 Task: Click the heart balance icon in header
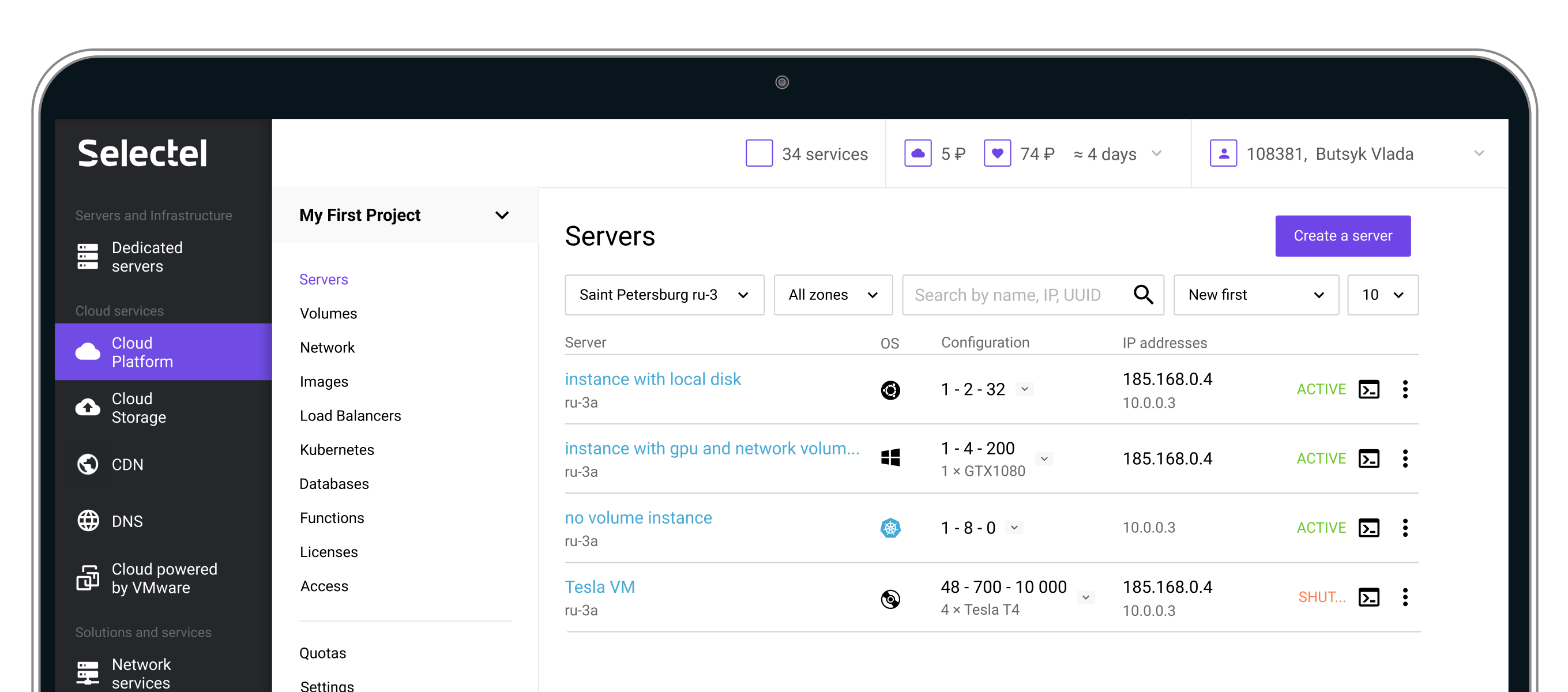point(997,153)
